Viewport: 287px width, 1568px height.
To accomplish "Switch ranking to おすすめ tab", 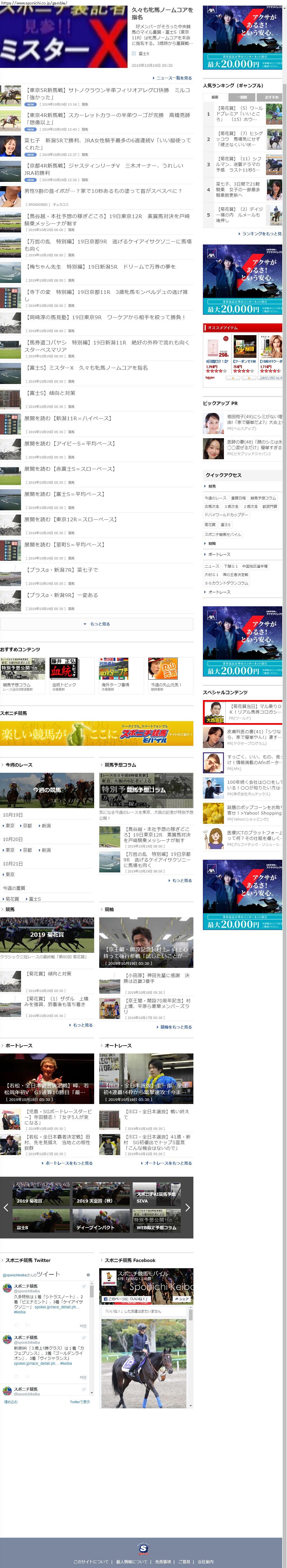I will pyautogui.click(x=270, y=97).
